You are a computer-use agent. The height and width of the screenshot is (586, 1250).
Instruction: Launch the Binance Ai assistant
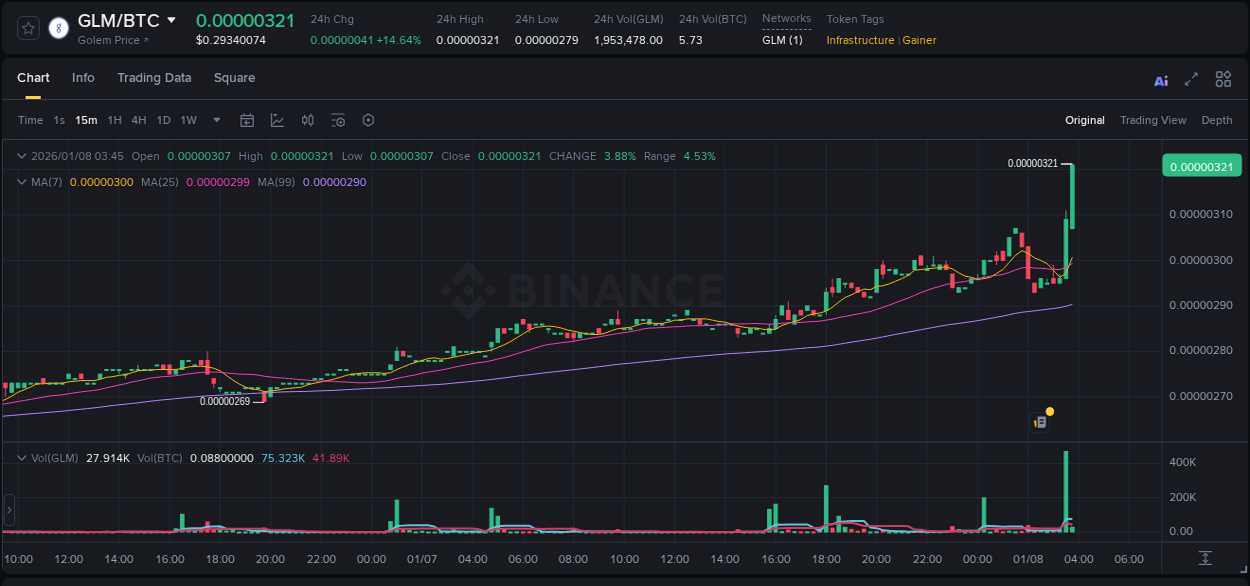click(x=1160, y=79)
